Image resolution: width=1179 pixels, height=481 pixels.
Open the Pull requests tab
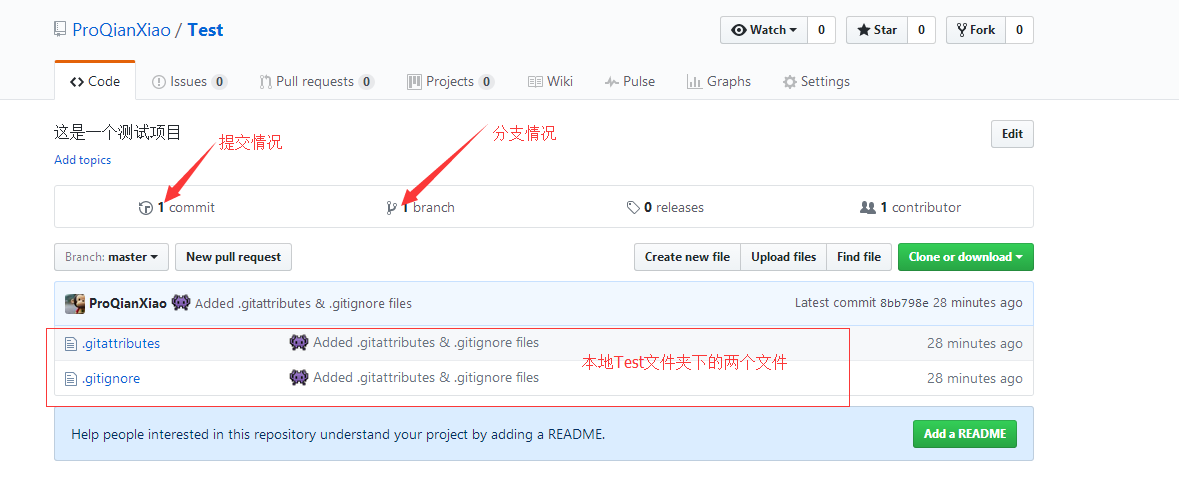click(317, 81)
